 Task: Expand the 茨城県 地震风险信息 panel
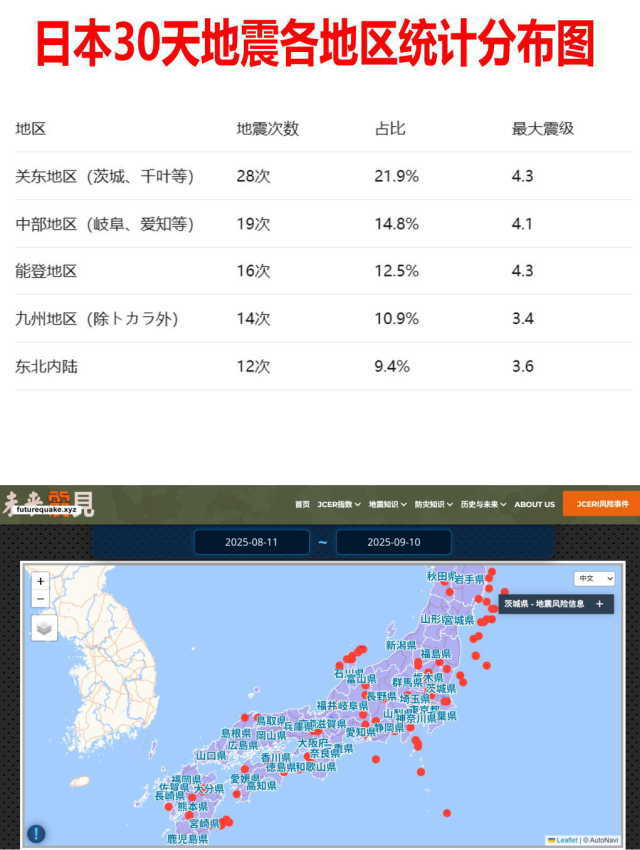[550, 604]
